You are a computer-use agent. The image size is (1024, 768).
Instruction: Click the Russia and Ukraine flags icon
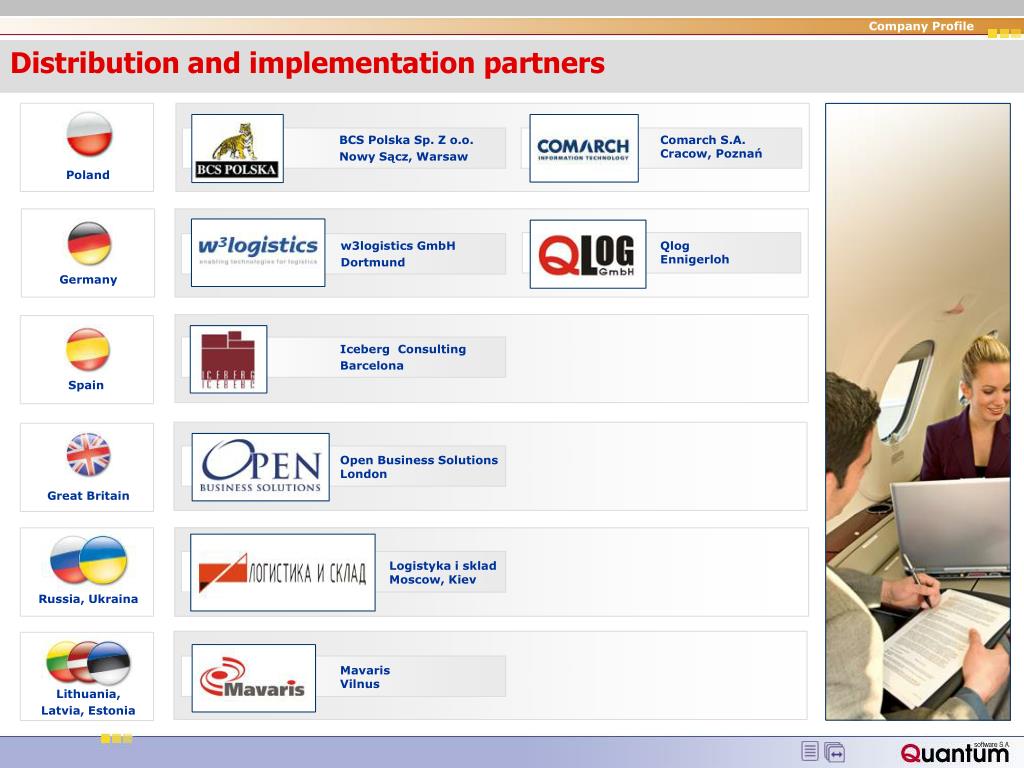tap(89, 560)
